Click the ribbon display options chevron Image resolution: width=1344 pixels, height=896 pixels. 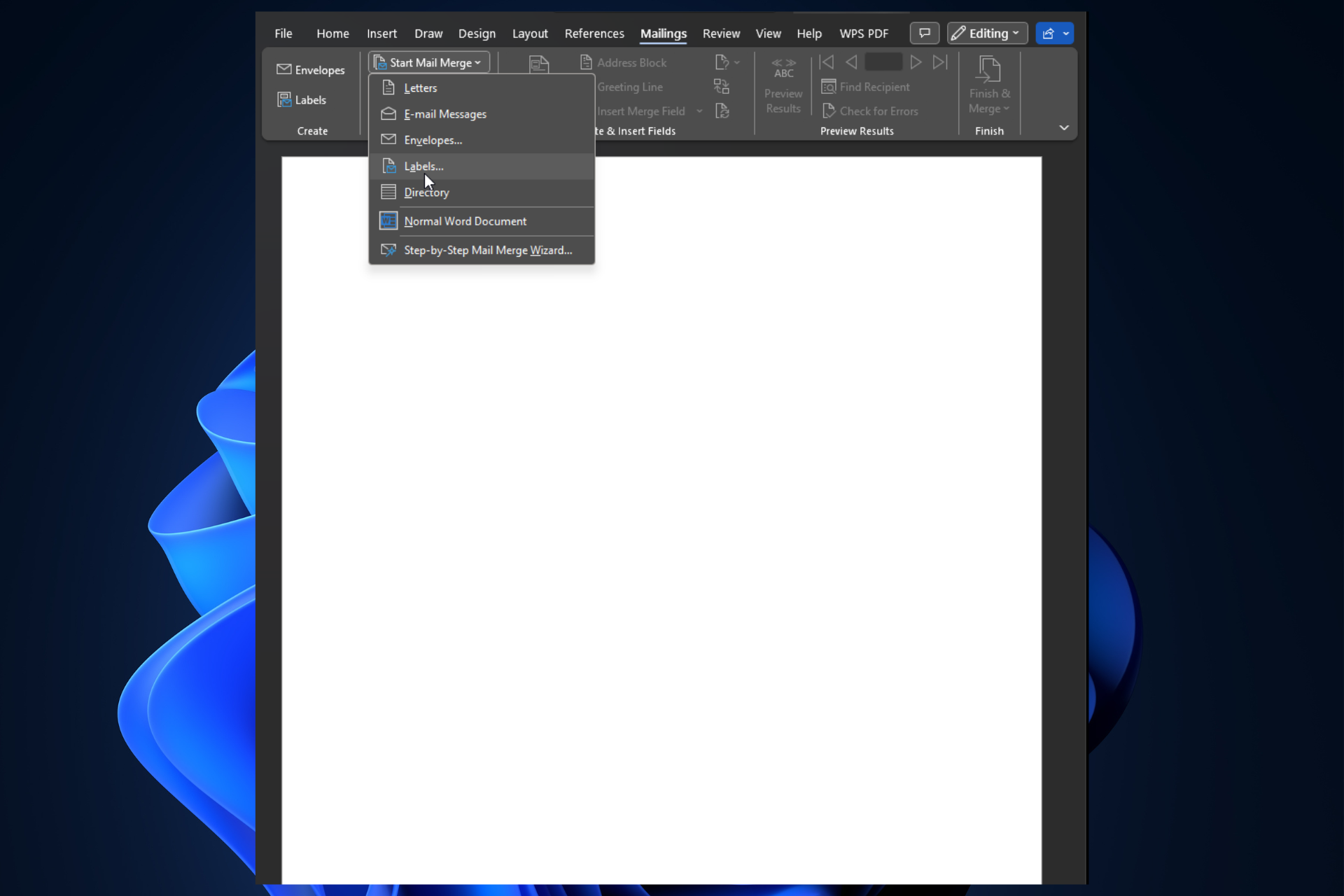point(1063,127)
